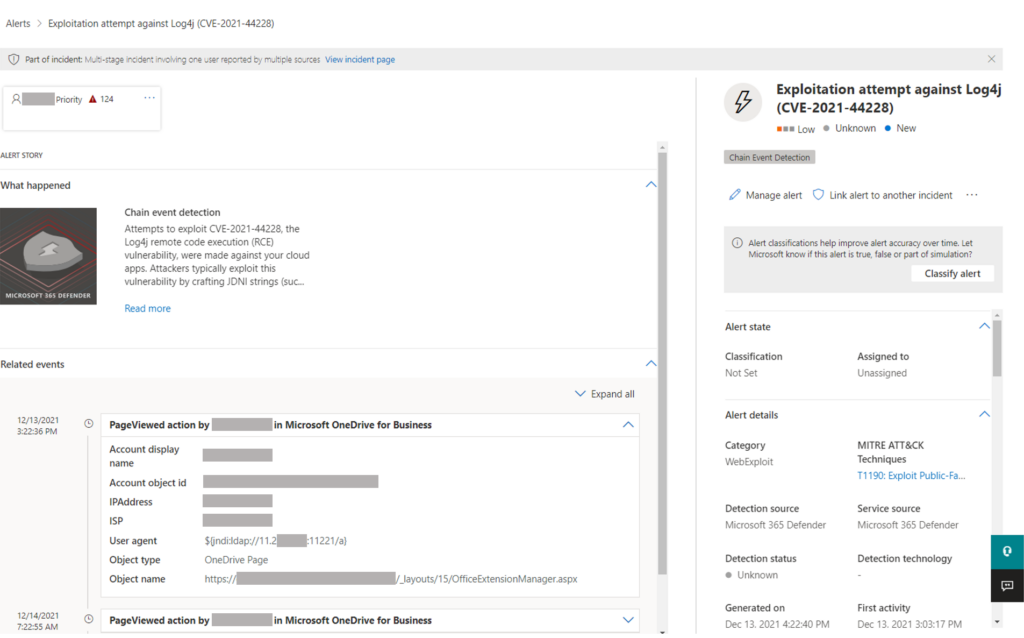
Task: Click Expand all above the event list
Action: pos(604,393)
